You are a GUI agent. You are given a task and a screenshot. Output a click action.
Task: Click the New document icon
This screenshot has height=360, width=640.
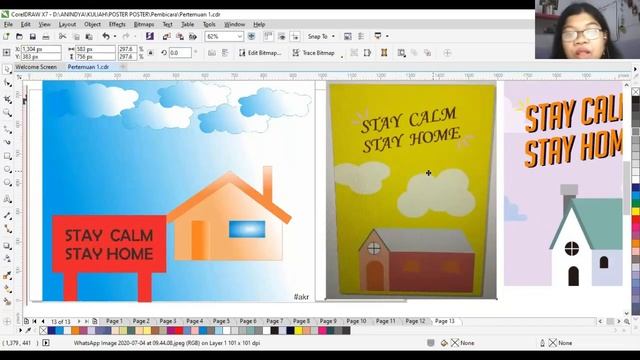(6, 36)
